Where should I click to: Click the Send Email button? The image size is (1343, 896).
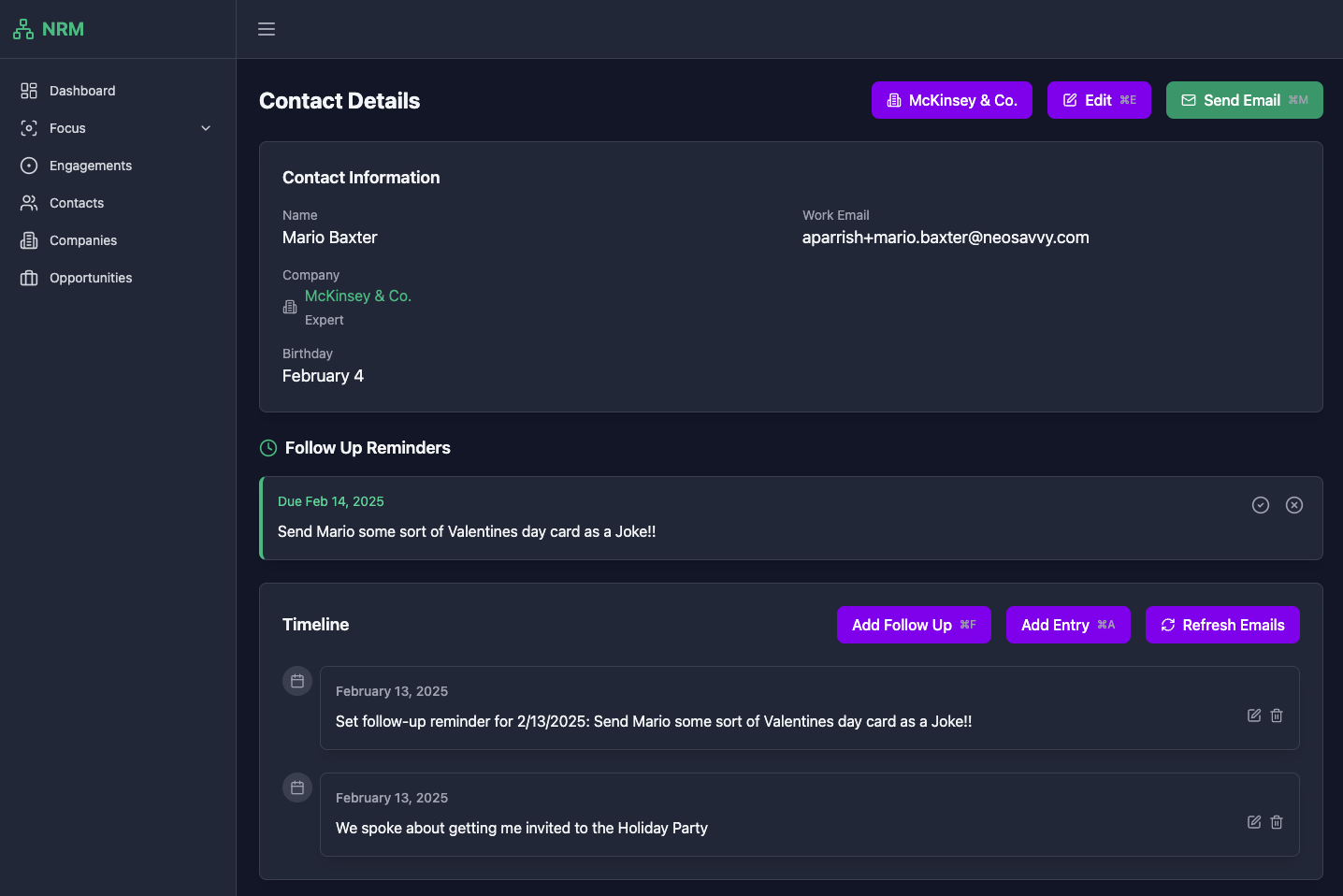(x=1244, y=100)
